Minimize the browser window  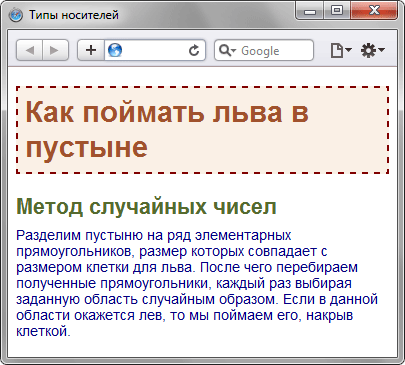point(310,12)
